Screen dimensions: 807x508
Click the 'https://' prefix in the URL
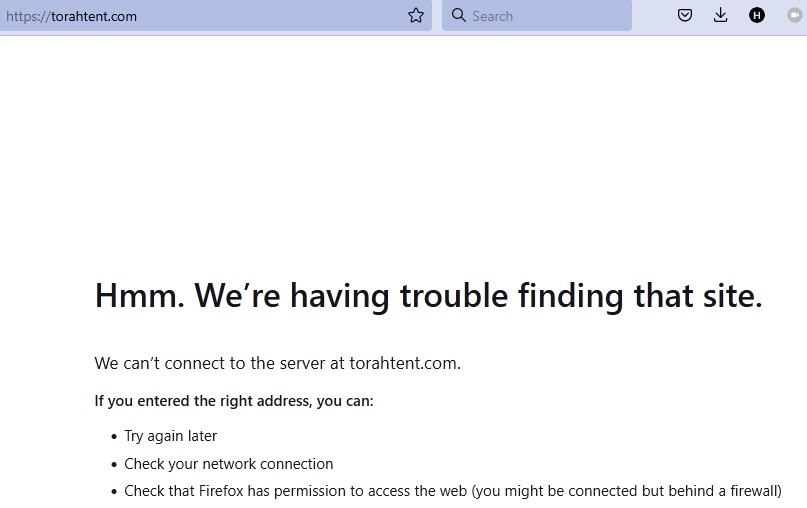28,16
